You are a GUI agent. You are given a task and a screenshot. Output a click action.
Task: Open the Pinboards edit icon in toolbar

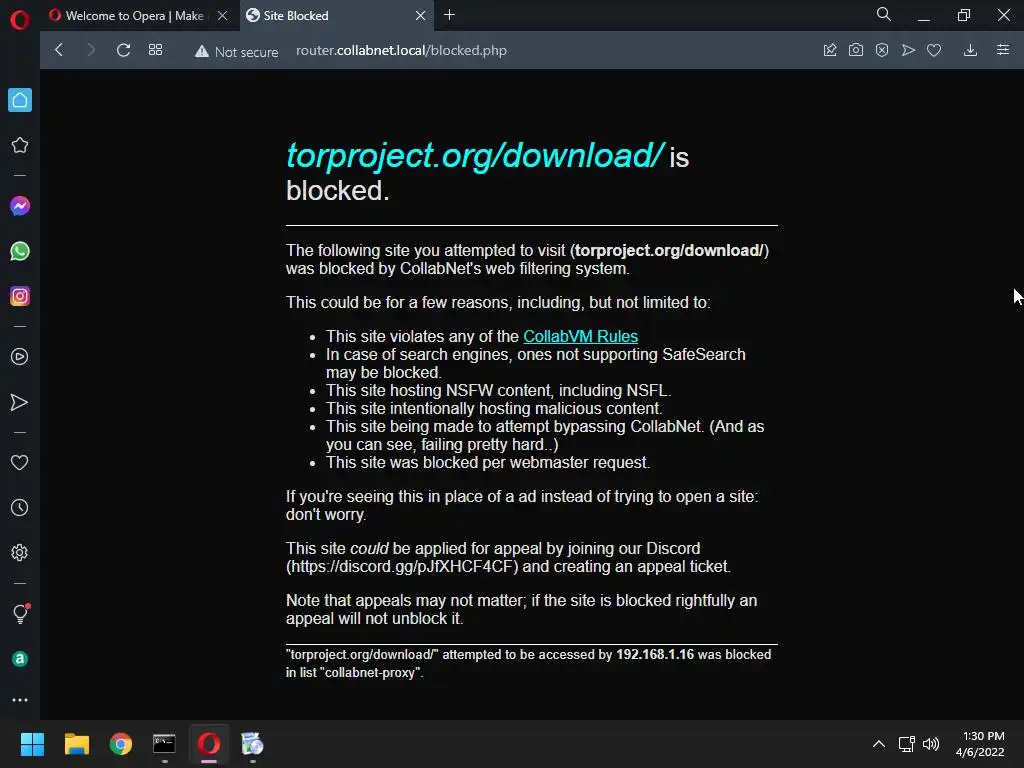(830, 50)
